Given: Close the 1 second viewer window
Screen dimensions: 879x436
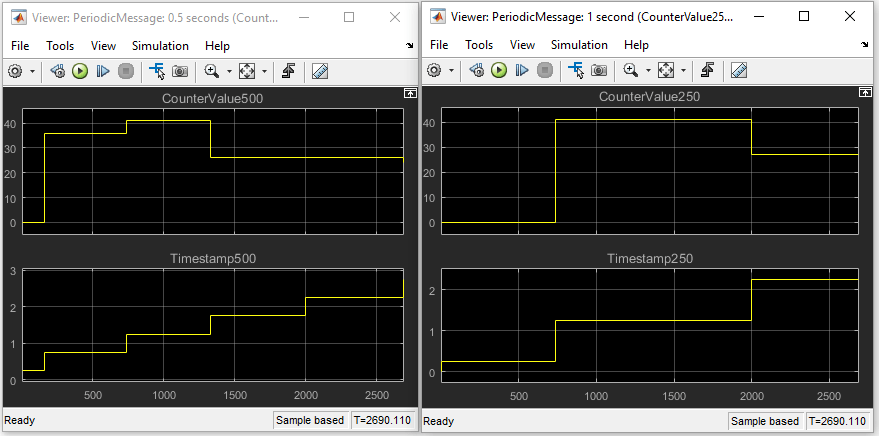Looking at the screenshot, I should click(850, 16).
